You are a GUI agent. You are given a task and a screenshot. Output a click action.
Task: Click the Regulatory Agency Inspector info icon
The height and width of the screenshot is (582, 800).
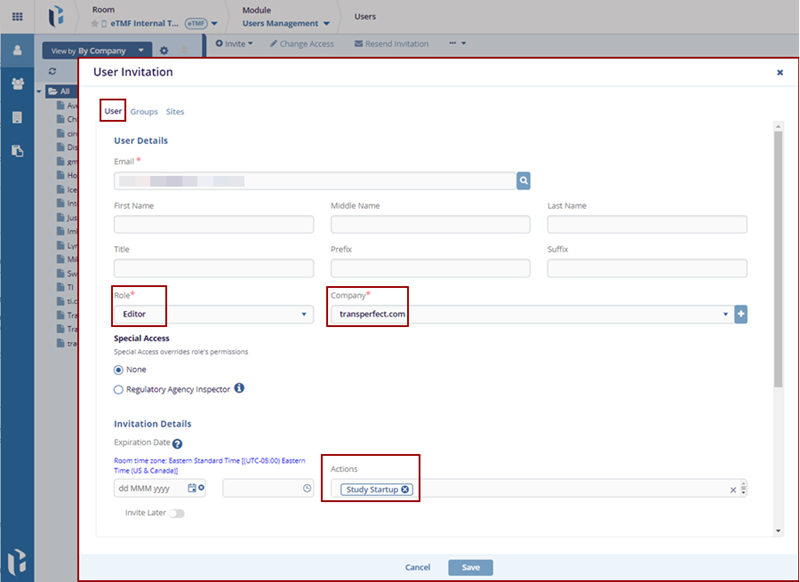[x=240, y=389]
